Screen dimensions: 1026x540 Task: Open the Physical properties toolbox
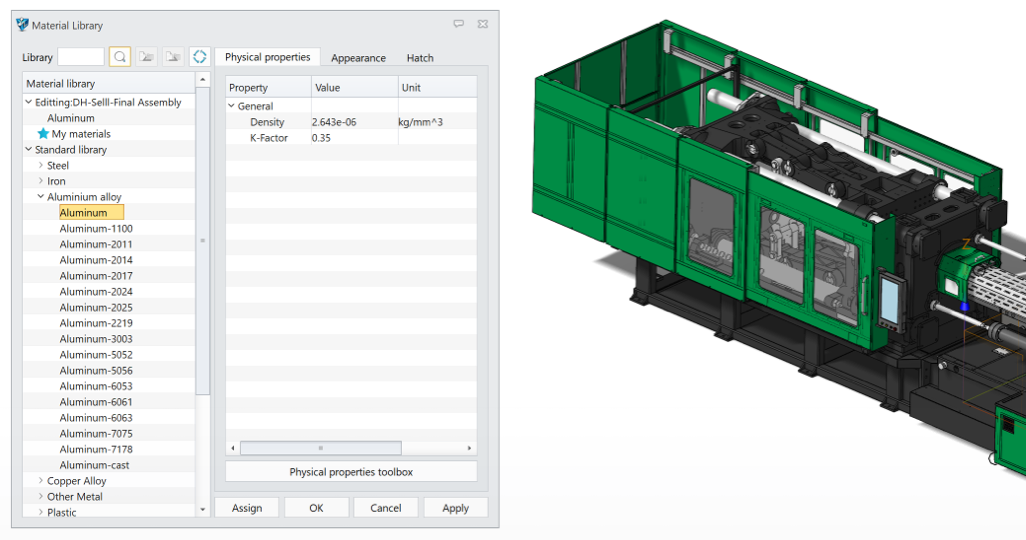351,472
